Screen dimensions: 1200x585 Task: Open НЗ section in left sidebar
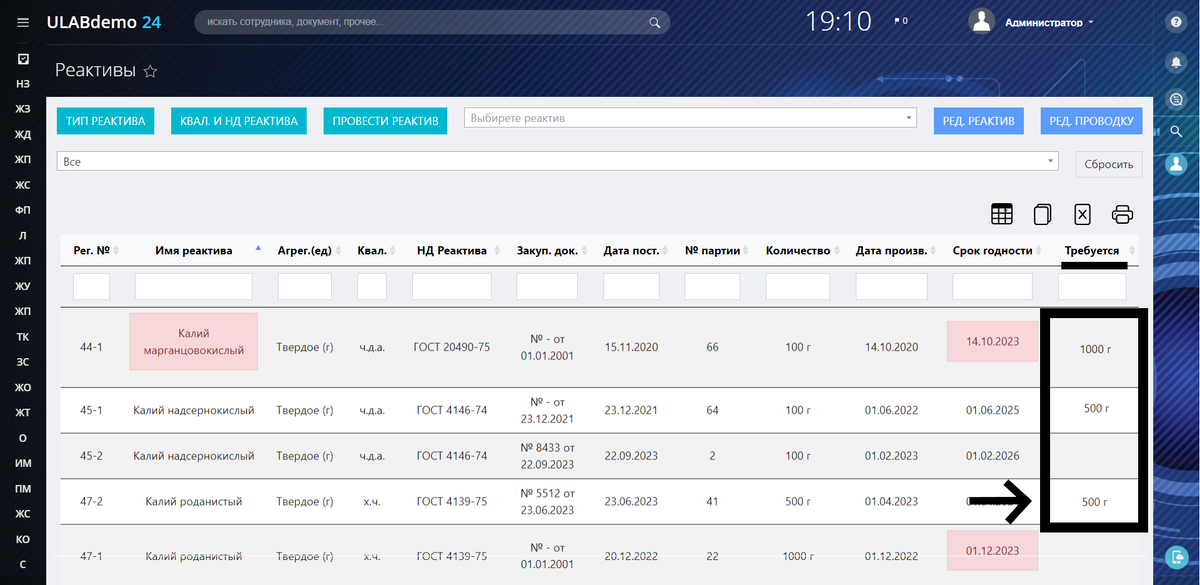click(x=23, y=83)
